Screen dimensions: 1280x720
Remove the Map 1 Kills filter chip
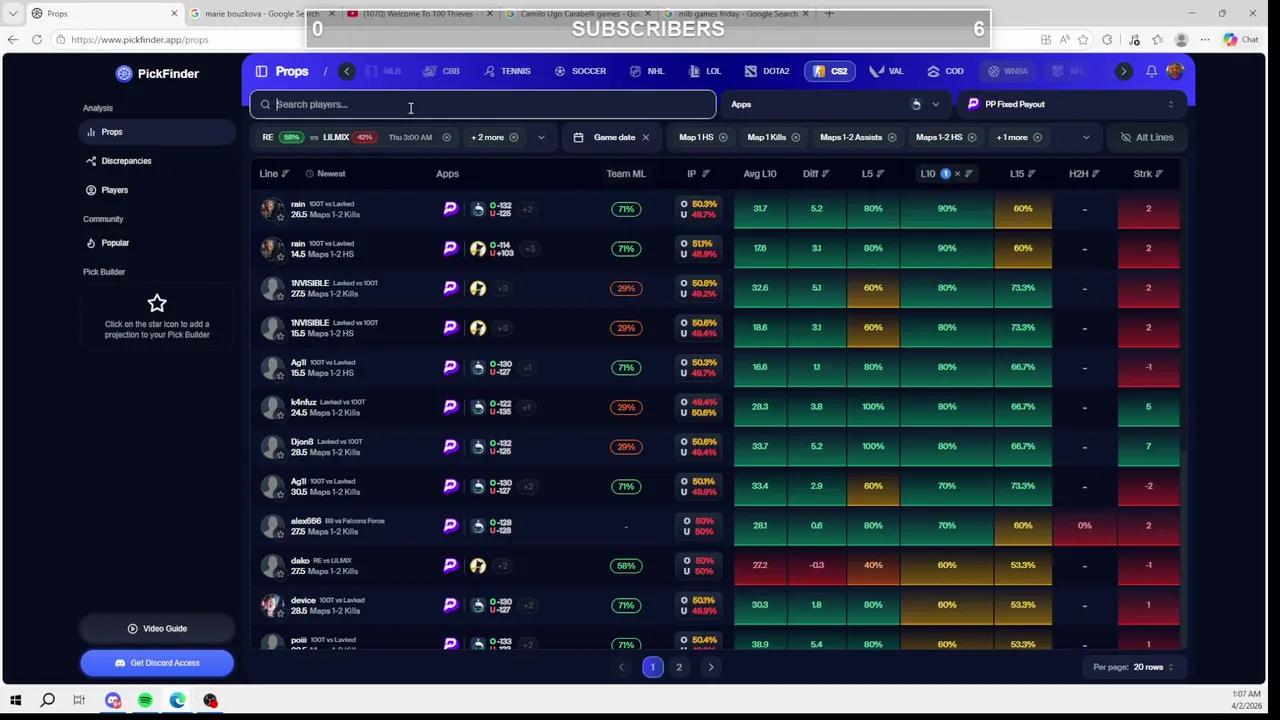coord(795,137)
